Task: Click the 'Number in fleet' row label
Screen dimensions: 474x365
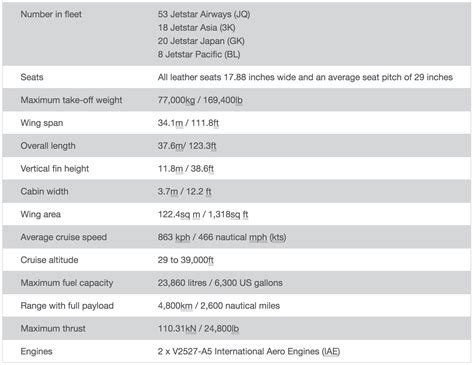Action: tap(51, 14)
